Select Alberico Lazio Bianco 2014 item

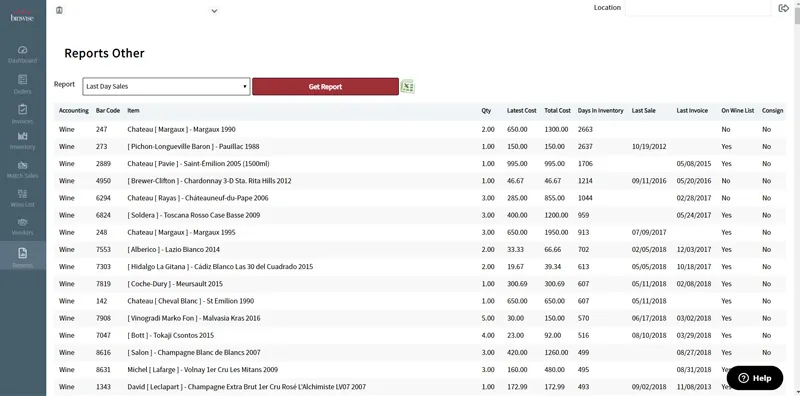pyautogui.click(x=173, y=250)
